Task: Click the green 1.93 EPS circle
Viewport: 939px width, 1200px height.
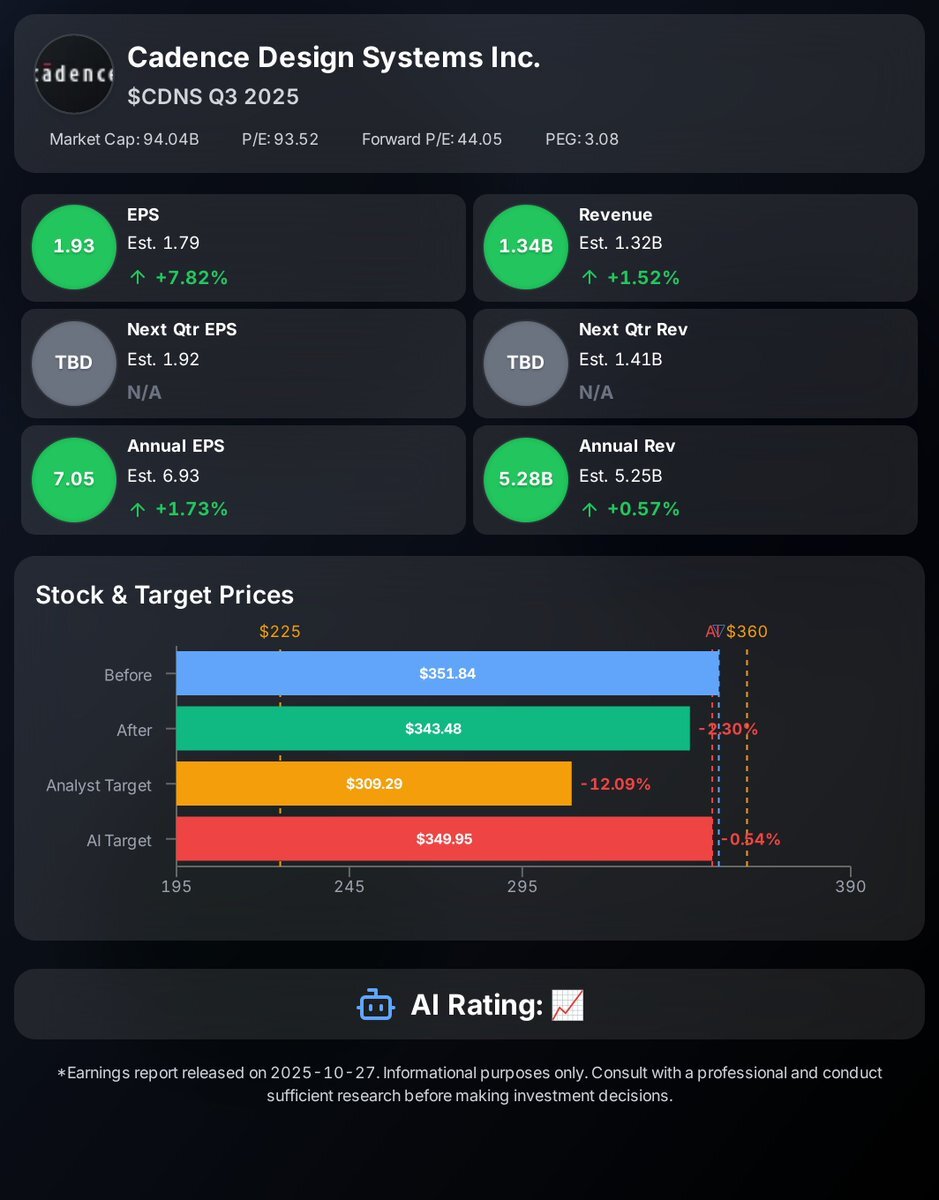Action: (x=74, y=246)
